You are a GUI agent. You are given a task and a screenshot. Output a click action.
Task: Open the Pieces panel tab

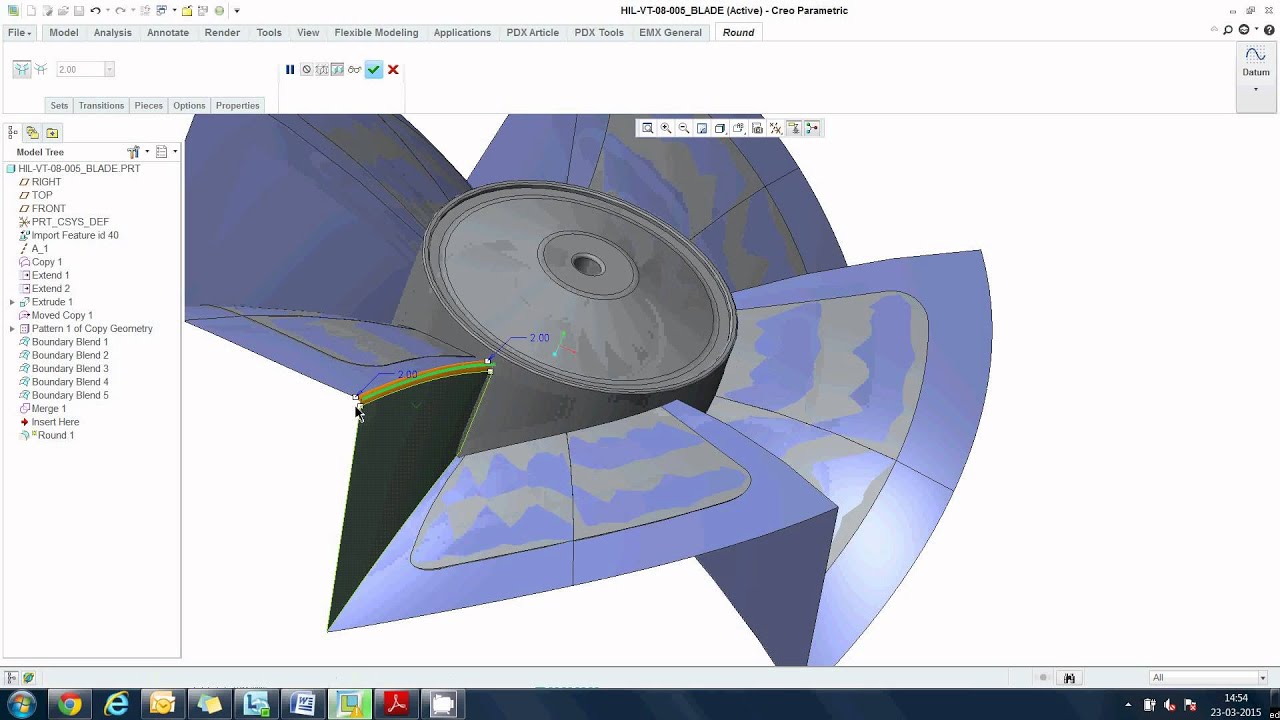pos(148,105)
